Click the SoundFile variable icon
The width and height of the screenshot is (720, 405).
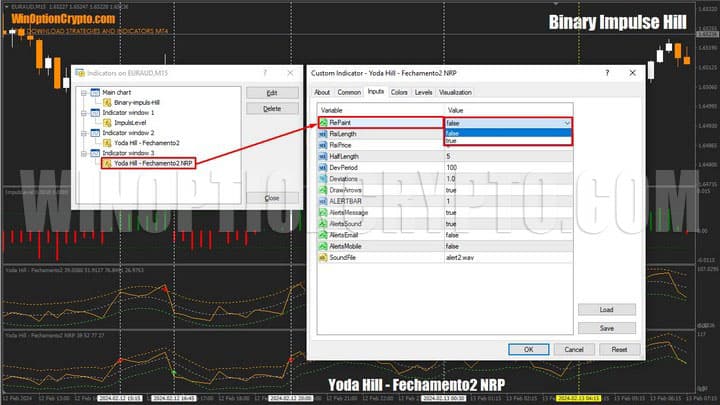(323, 258)
